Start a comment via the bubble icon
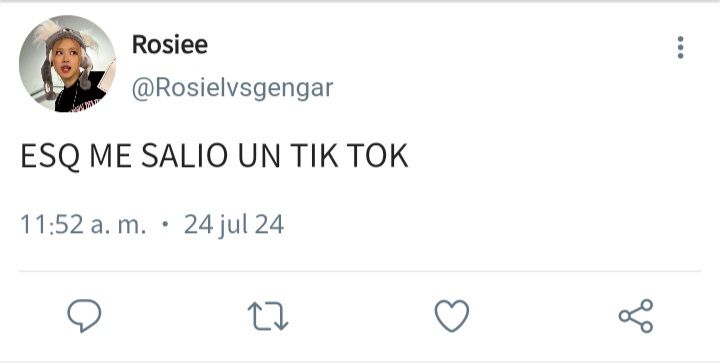 (x=84, y=316)
